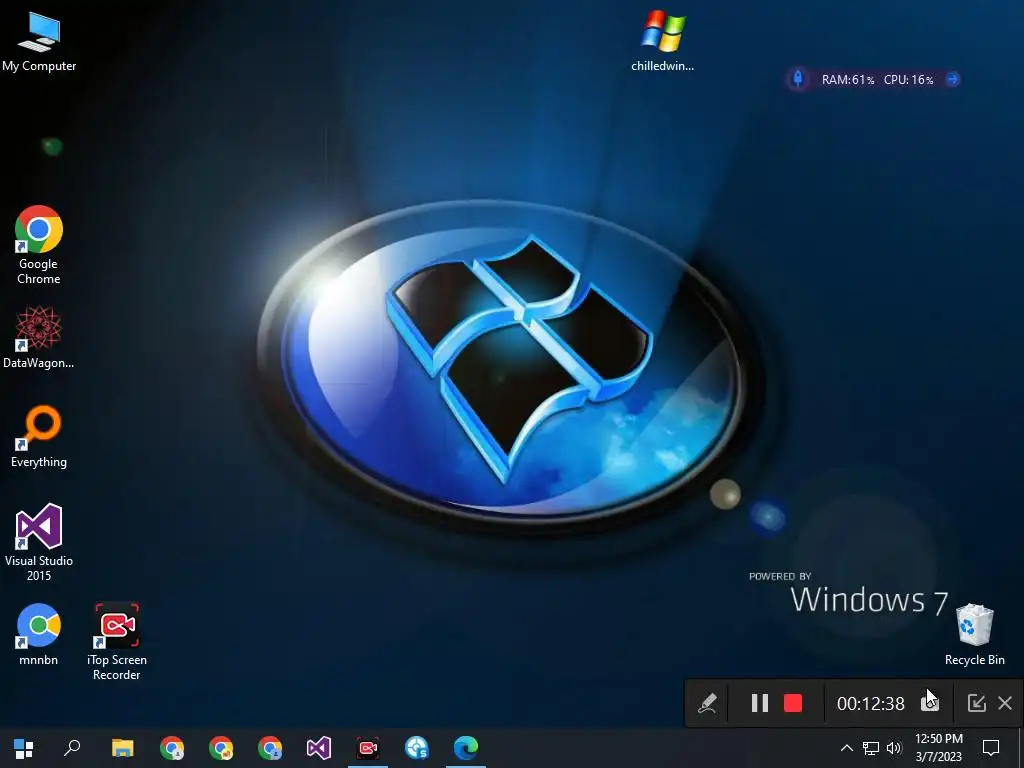Select the Visual Studio 2015 desktop icon
1024x768 pixels.
coord(39,542)
